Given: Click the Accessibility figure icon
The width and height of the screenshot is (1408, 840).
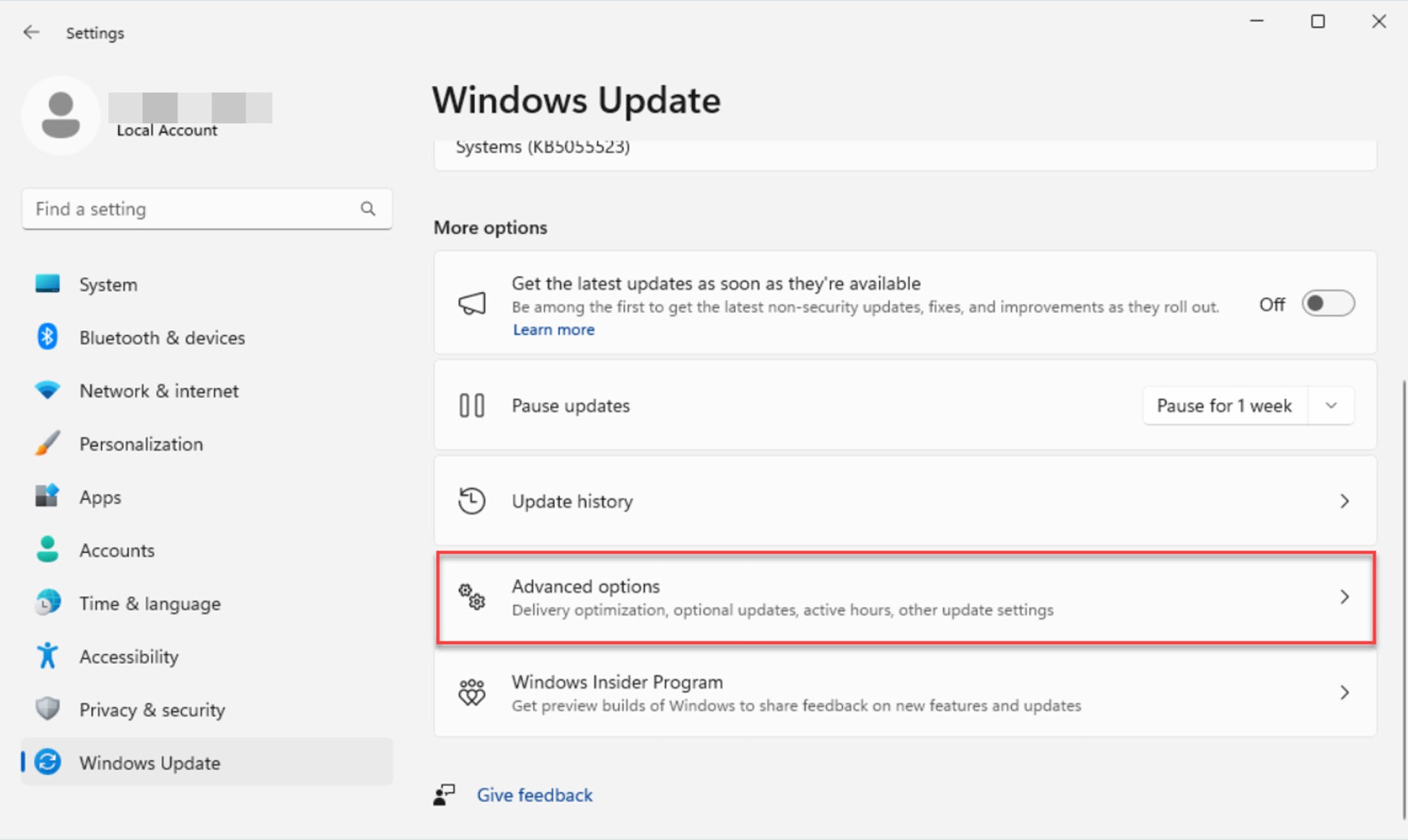Looking at the screenshot, I should (x=47, y=656).
